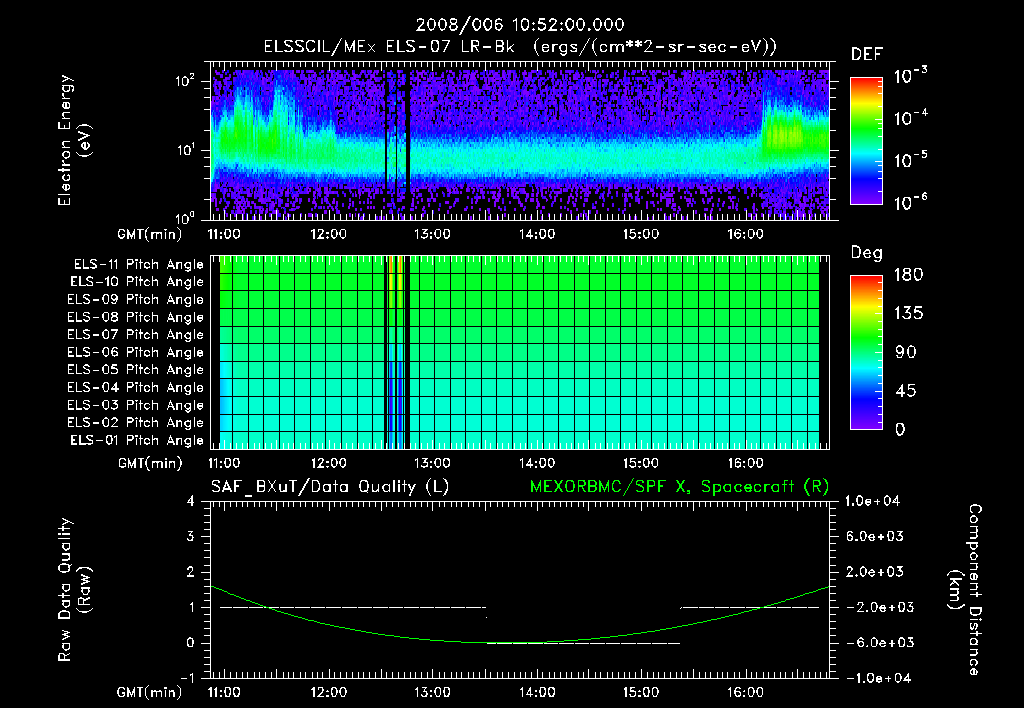Viewport: 1024px width, 708px height.
Task: Click the Deg pitch angle color bar
Action: click(x=866, y=353)
